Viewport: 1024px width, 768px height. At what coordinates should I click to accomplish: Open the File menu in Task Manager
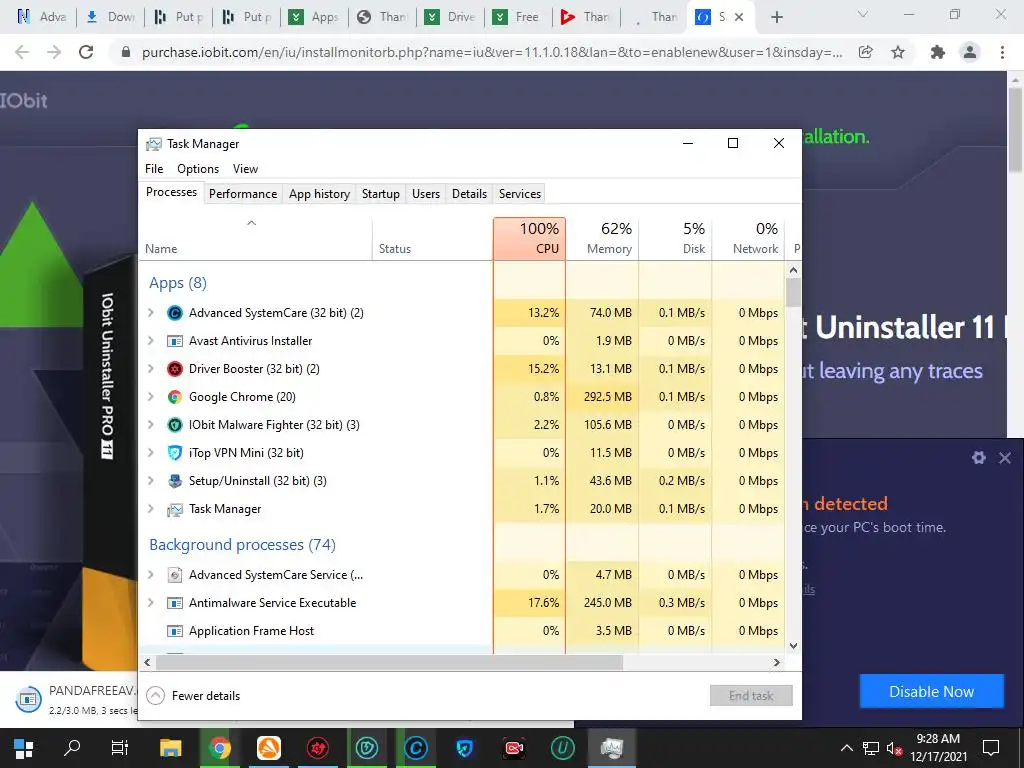154,169
